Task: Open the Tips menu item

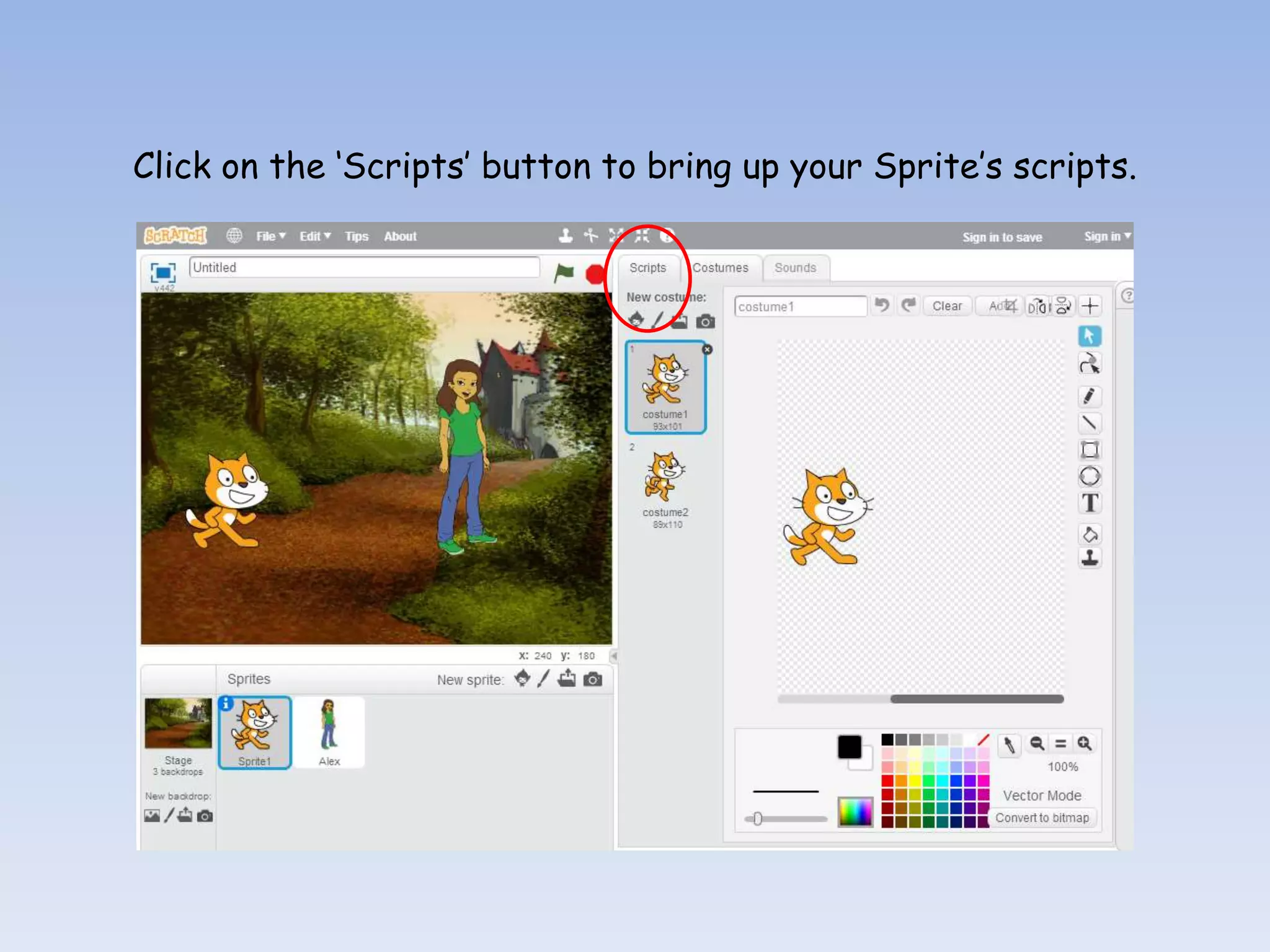Action: pyautogui.click(x=357, y=236)
